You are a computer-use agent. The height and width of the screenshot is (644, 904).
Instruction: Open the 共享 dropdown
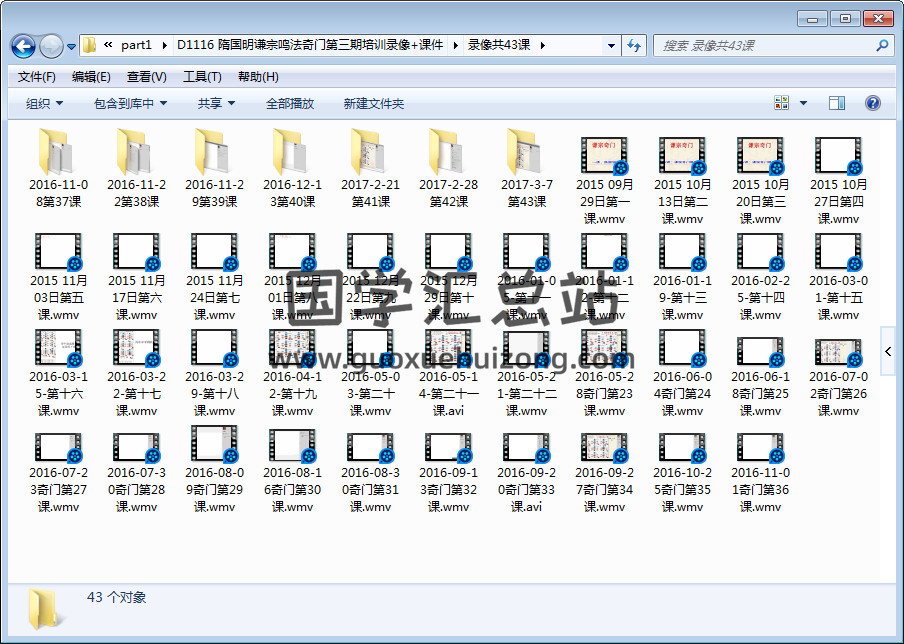tap(216, 103)
